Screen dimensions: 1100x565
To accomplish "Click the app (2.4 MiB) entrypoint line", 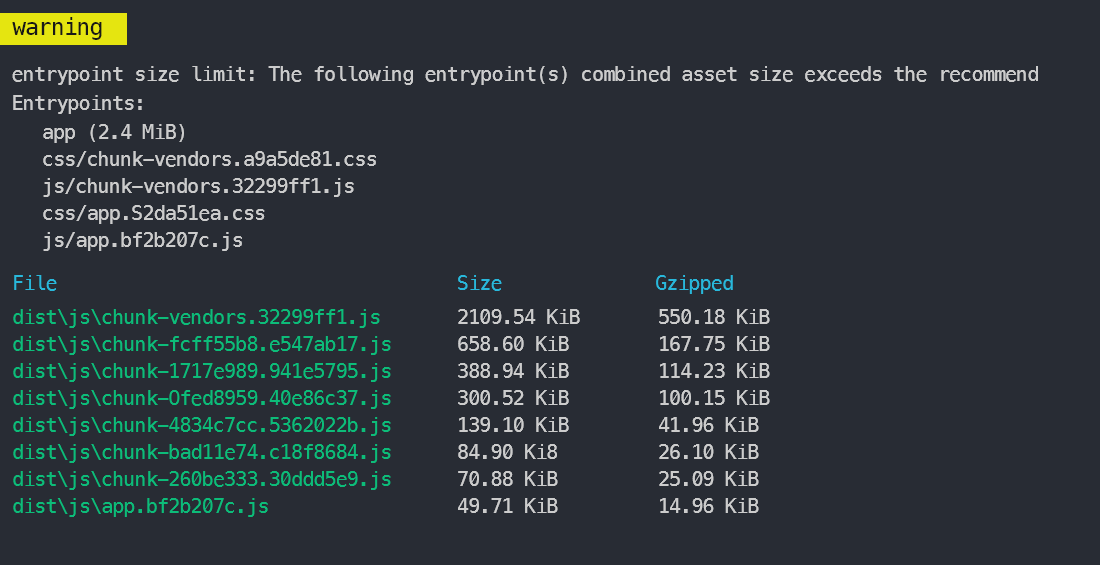I will (114, 132).
